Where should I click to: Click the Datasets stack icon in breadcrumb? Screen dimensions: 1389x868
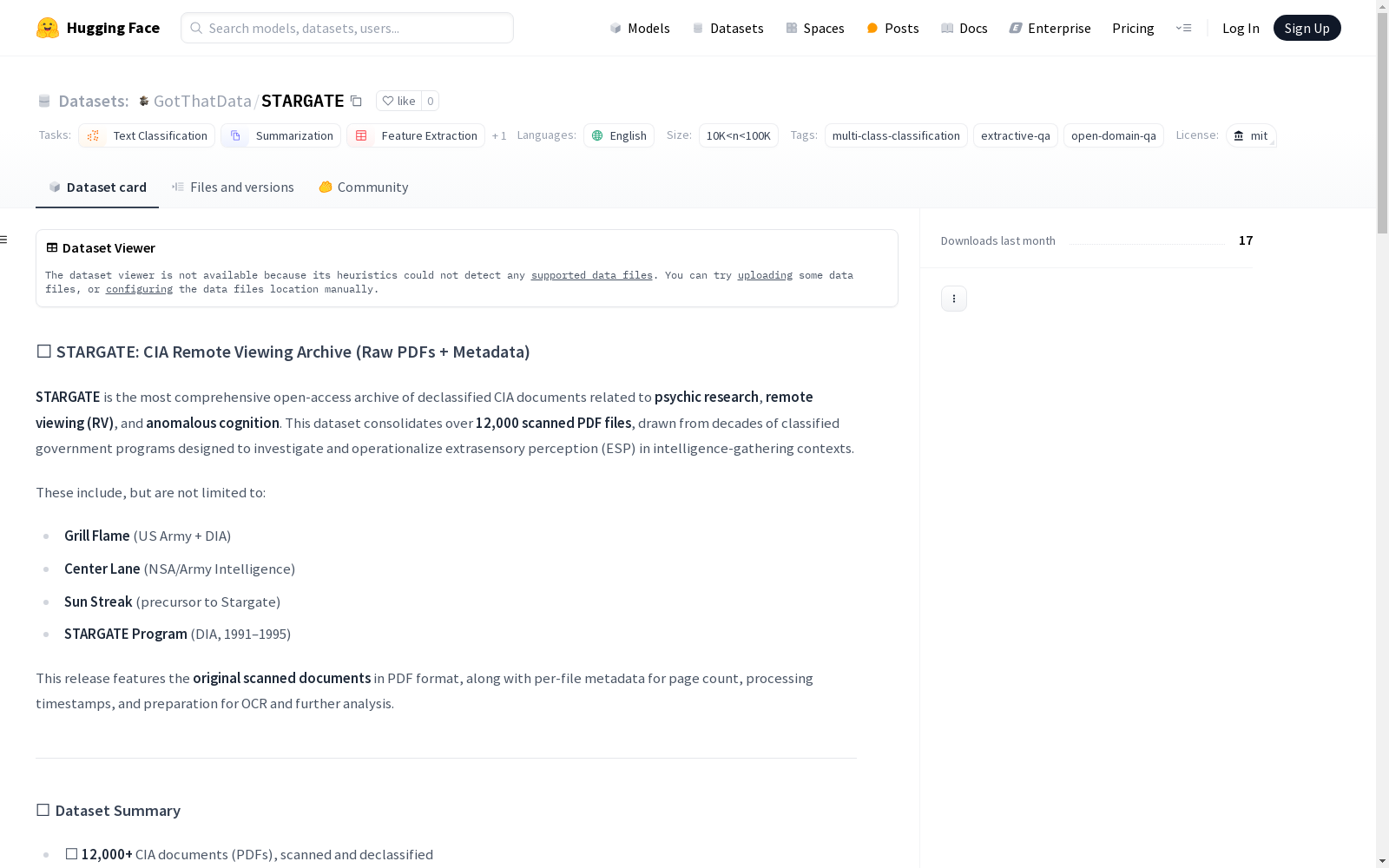coord(44,101)
